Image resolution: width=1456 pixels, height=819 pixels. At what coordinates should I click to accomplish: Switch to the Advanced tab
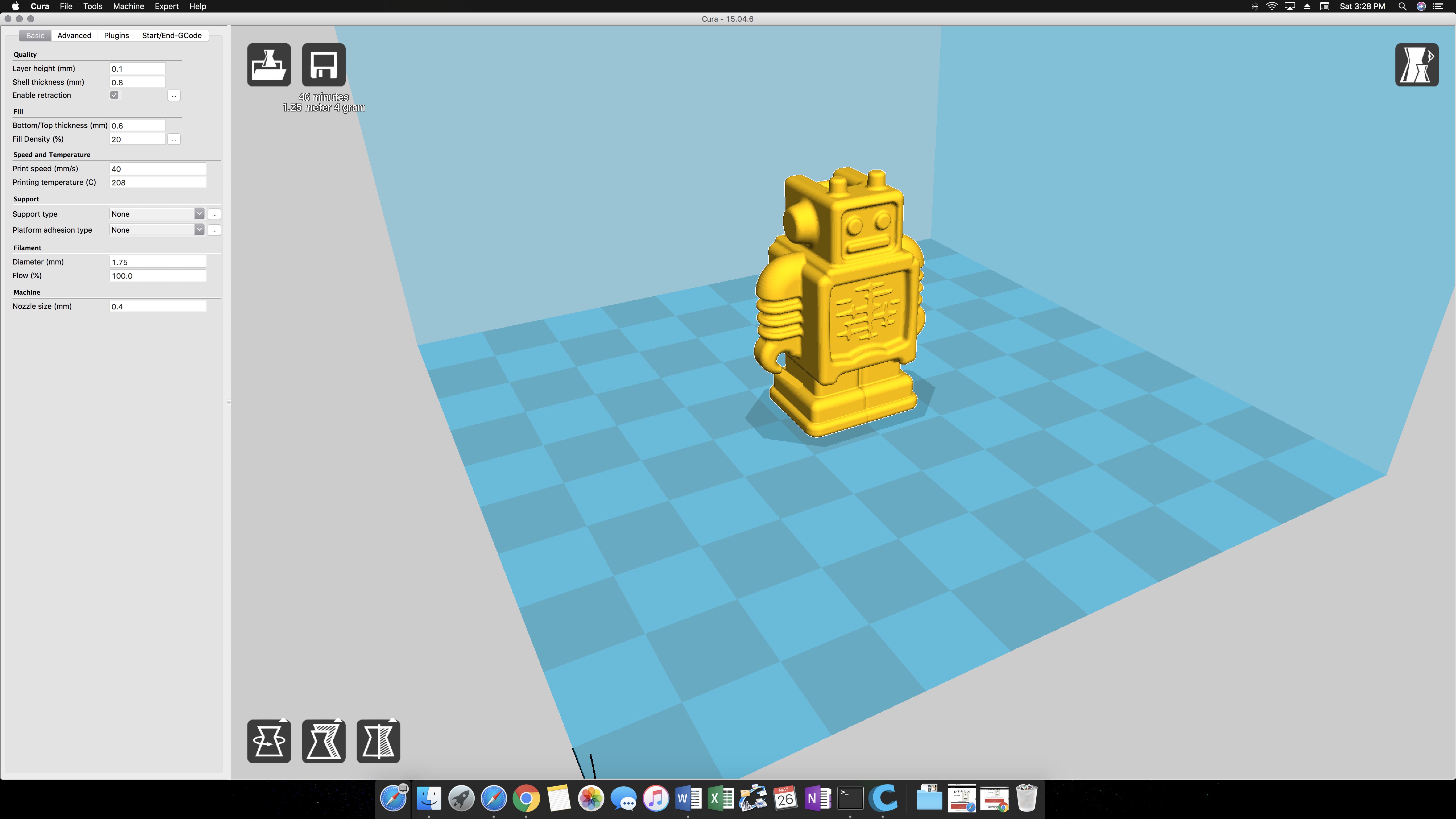point(74,35)
